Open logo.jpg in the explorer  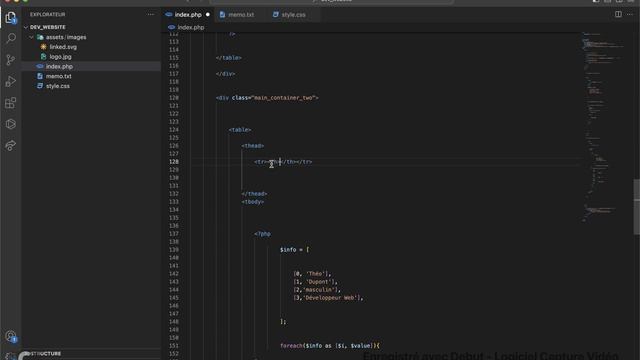(60, 57)
